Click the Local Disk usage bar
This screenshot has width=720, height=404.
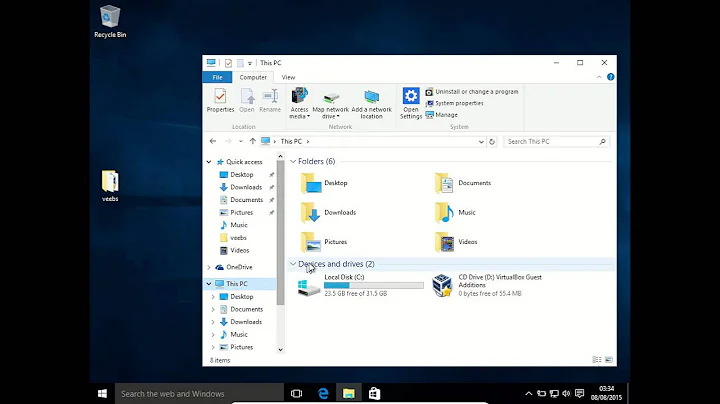374,286
